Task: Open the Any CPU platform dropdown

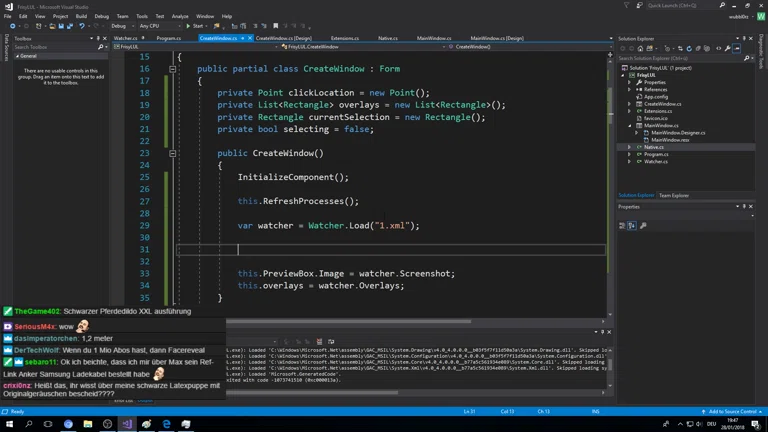Action: point(151,26)
